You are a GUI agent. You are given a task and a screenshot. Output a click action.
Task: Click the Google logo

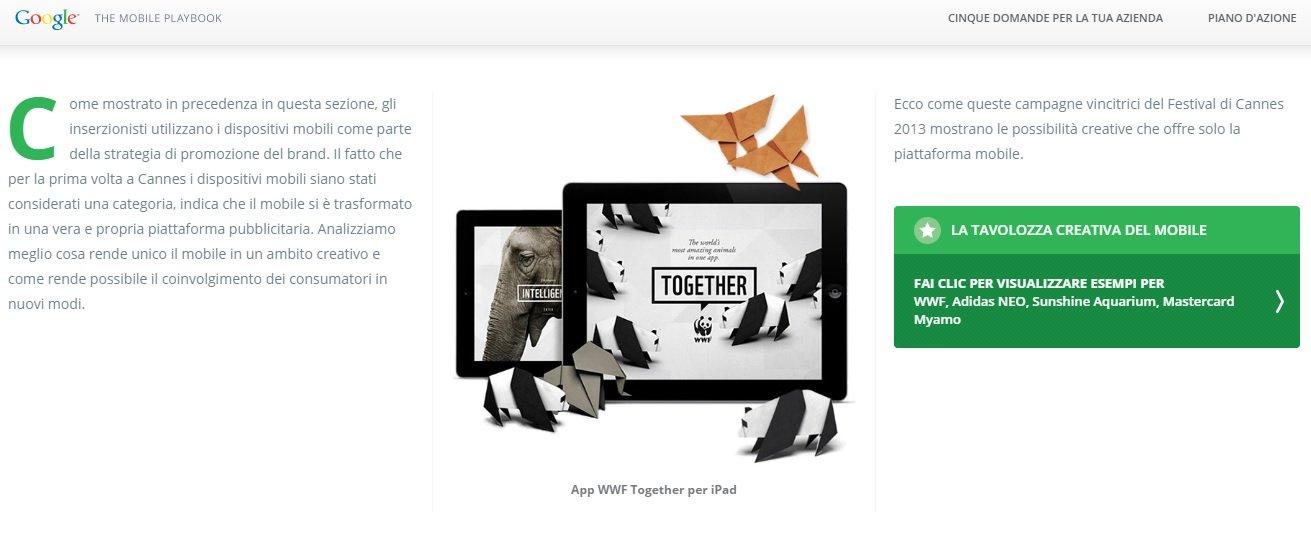[x=46, y=18]
